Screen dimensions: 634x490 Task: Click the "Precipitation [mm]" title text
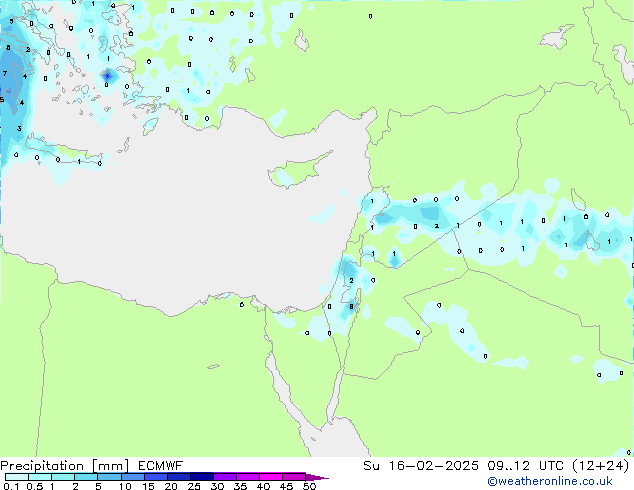click(x=65, y=466)
